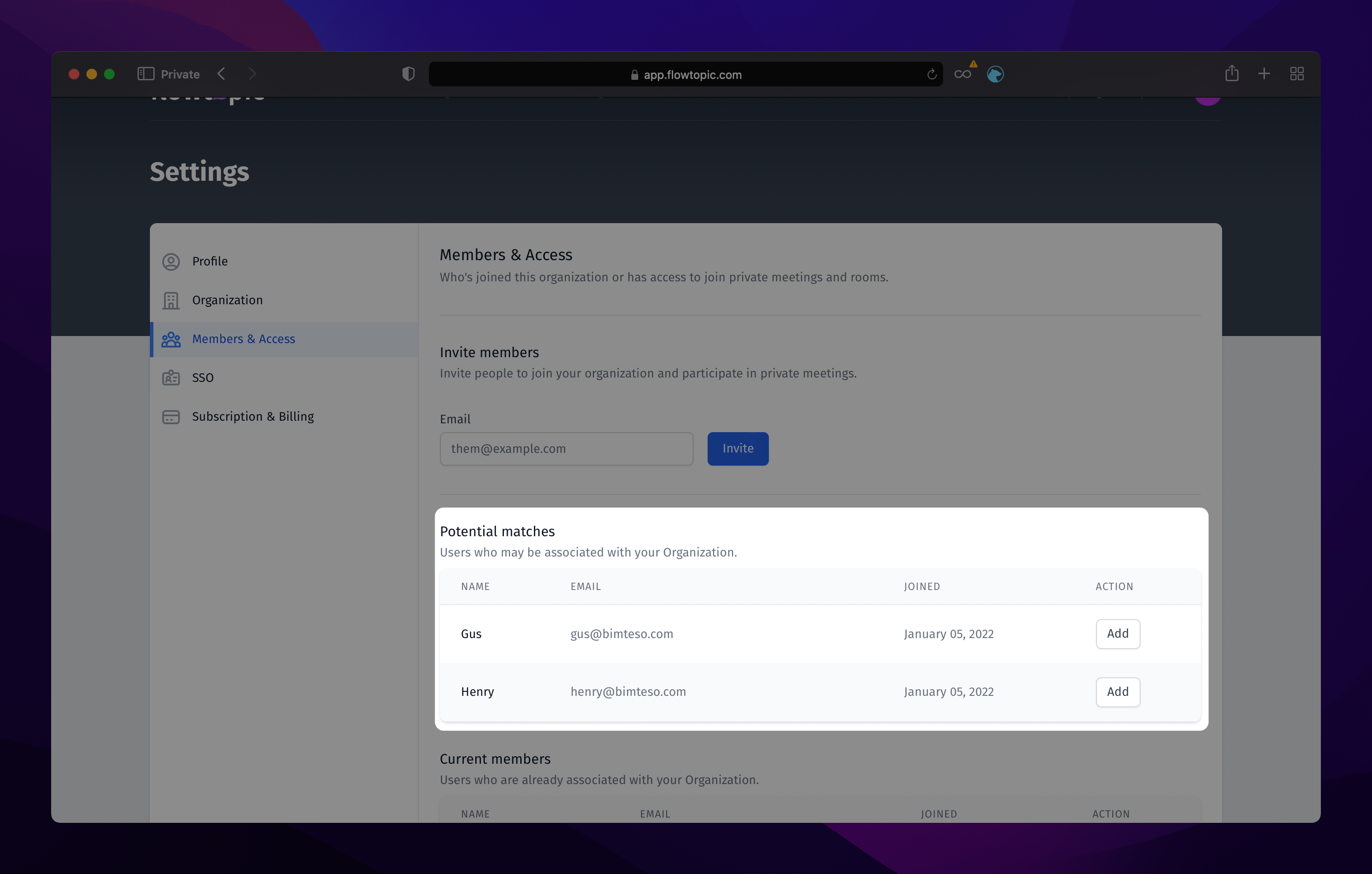The height and width of the screenshot is (874, 1372).
Task: Click Add button for Henry
Action: (x=1118, y=692)
